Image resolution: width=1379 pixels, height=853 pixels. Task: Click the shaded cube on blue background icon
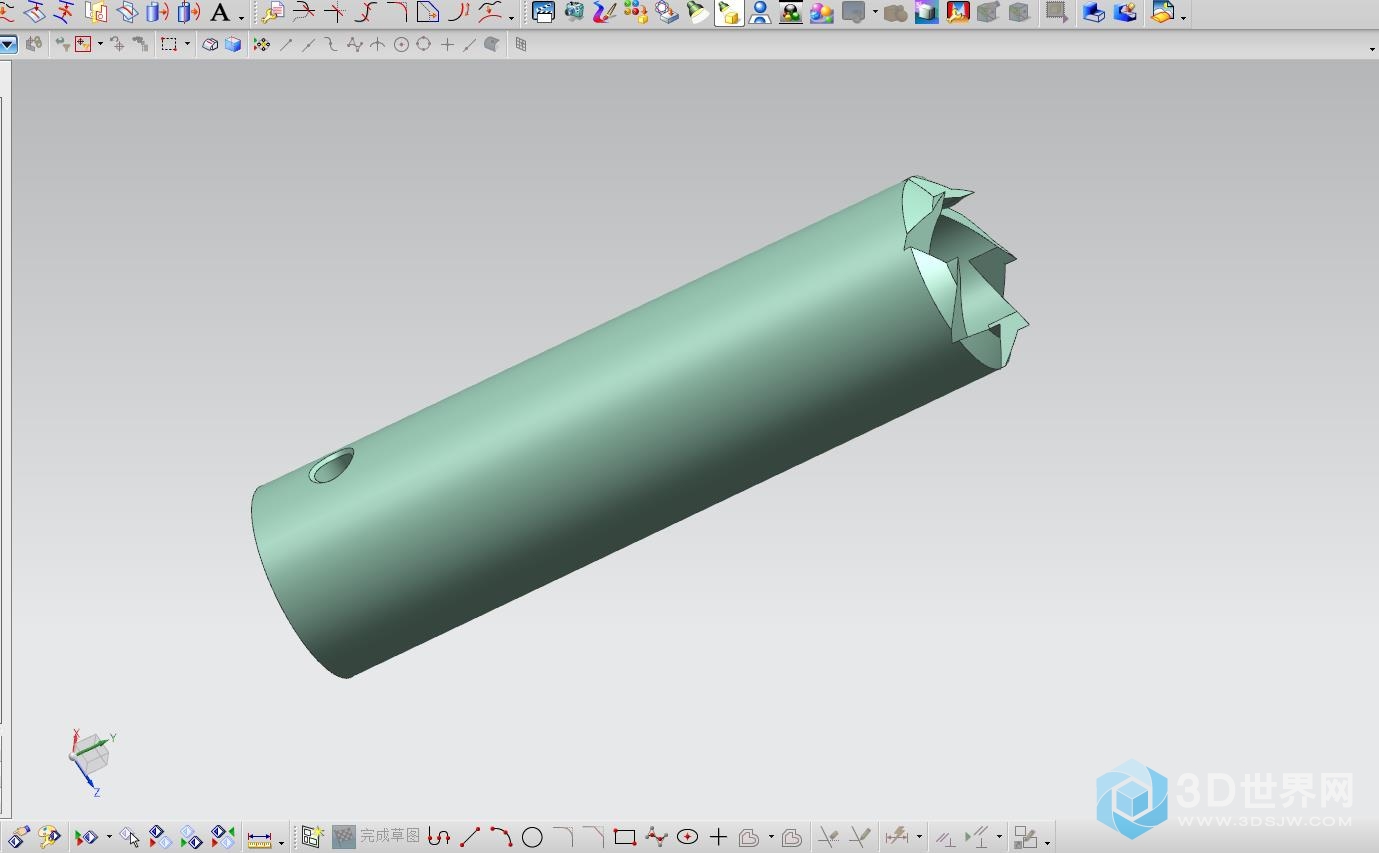pos(926,13)
